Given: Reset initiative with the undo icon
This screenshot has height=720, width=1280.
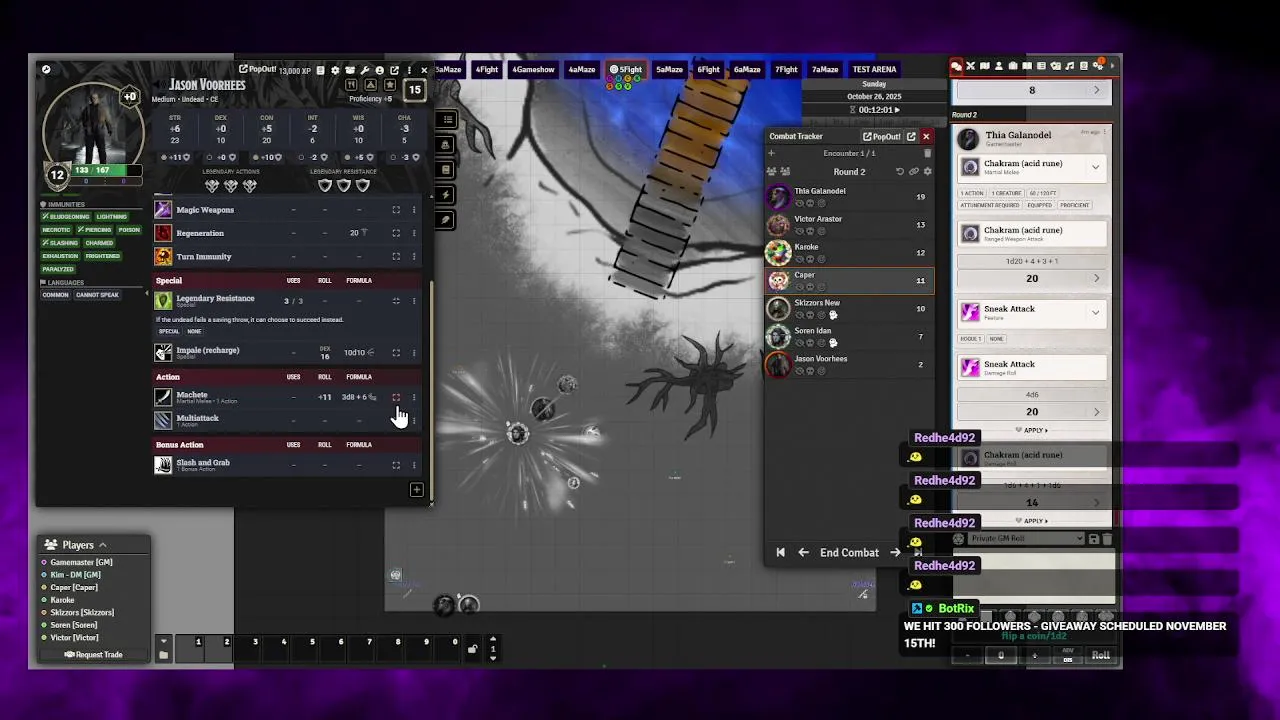Looking at the screenshot, I should click(x=899, y=171).
